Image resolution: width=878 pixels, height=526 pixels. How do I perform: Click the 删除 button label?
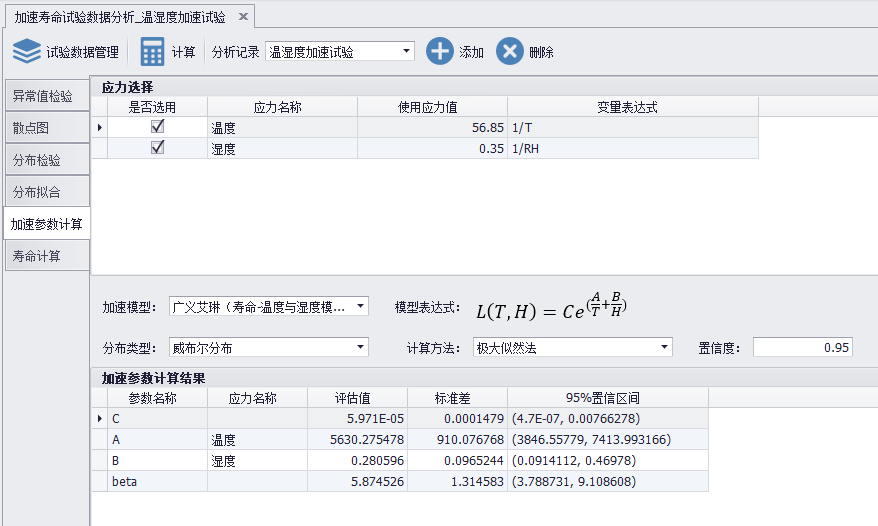pos(541,53)
